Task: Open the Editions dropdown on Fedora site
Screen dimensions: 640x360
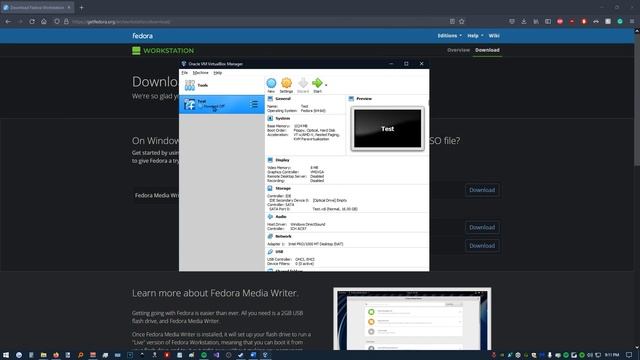Action: pyautogui.click(x=449, y=36)
